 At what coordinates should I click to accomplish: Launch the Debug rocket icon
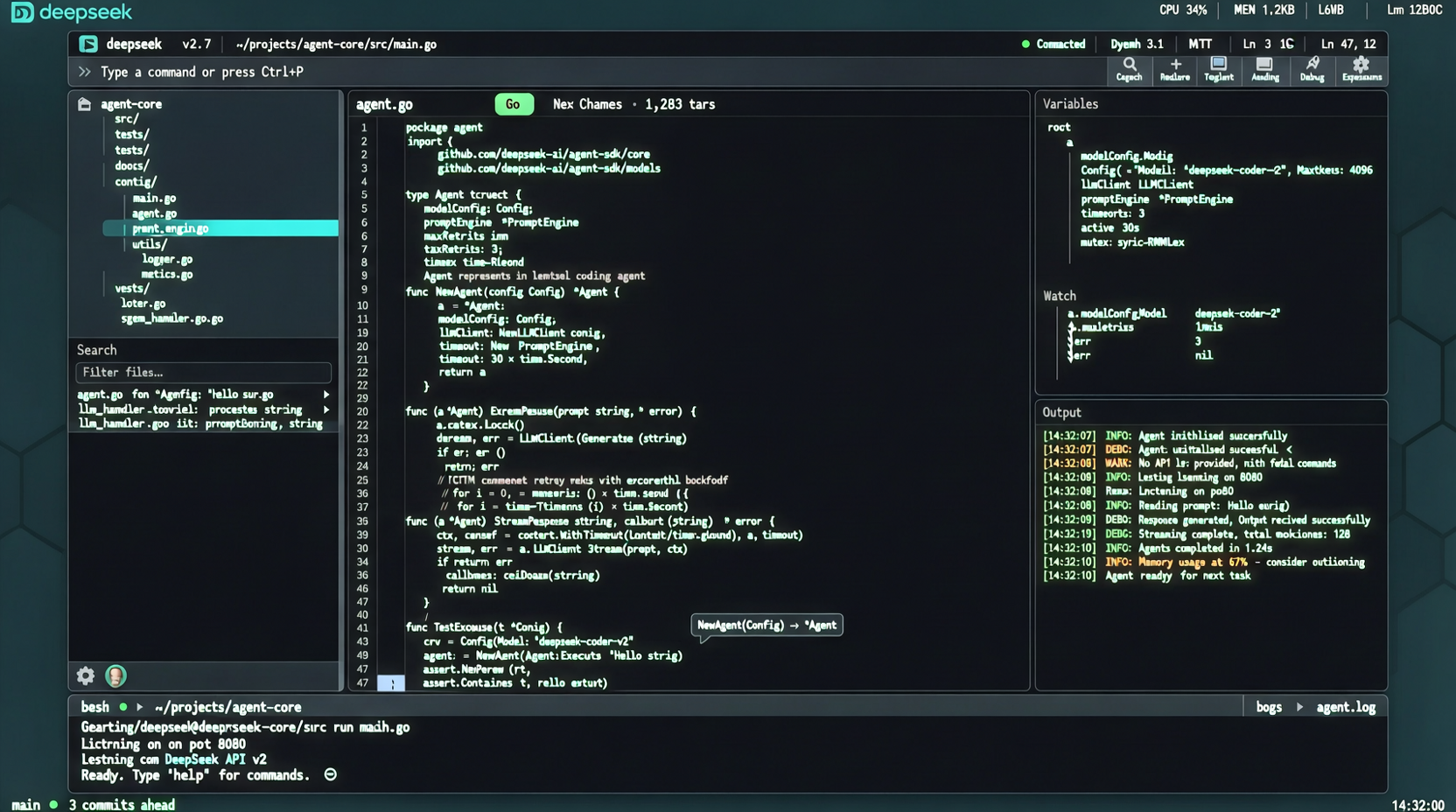click(1312, 64)
